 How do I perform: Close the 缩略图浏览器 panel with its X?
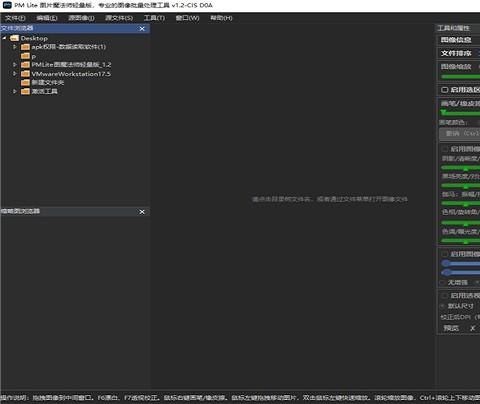pos(142,212)
